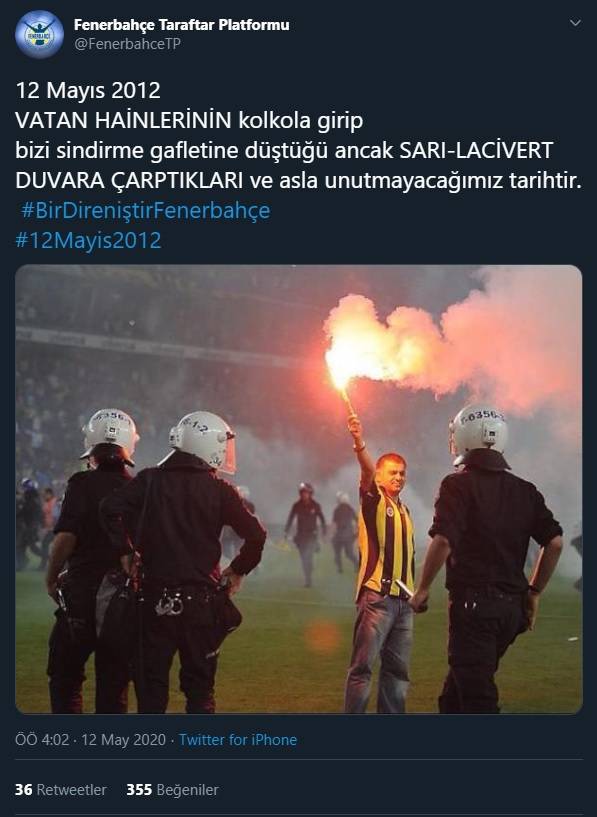Open the Fenerbahçe Taraftar Platformu profile avatar
Image resolution: width=597 pixels, height=817 pixels.
(39, 34)
